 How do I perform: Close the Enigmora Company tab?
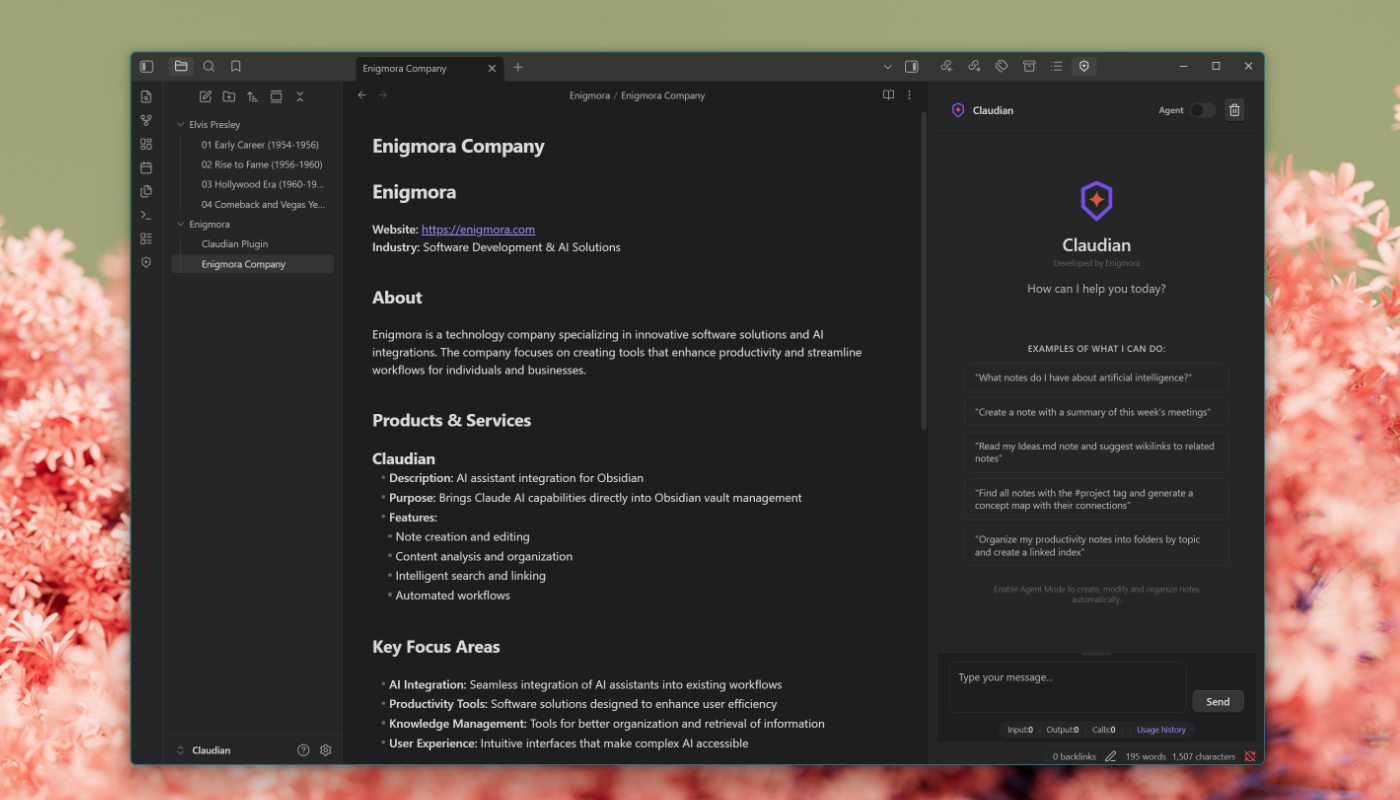tap(491, 68)
